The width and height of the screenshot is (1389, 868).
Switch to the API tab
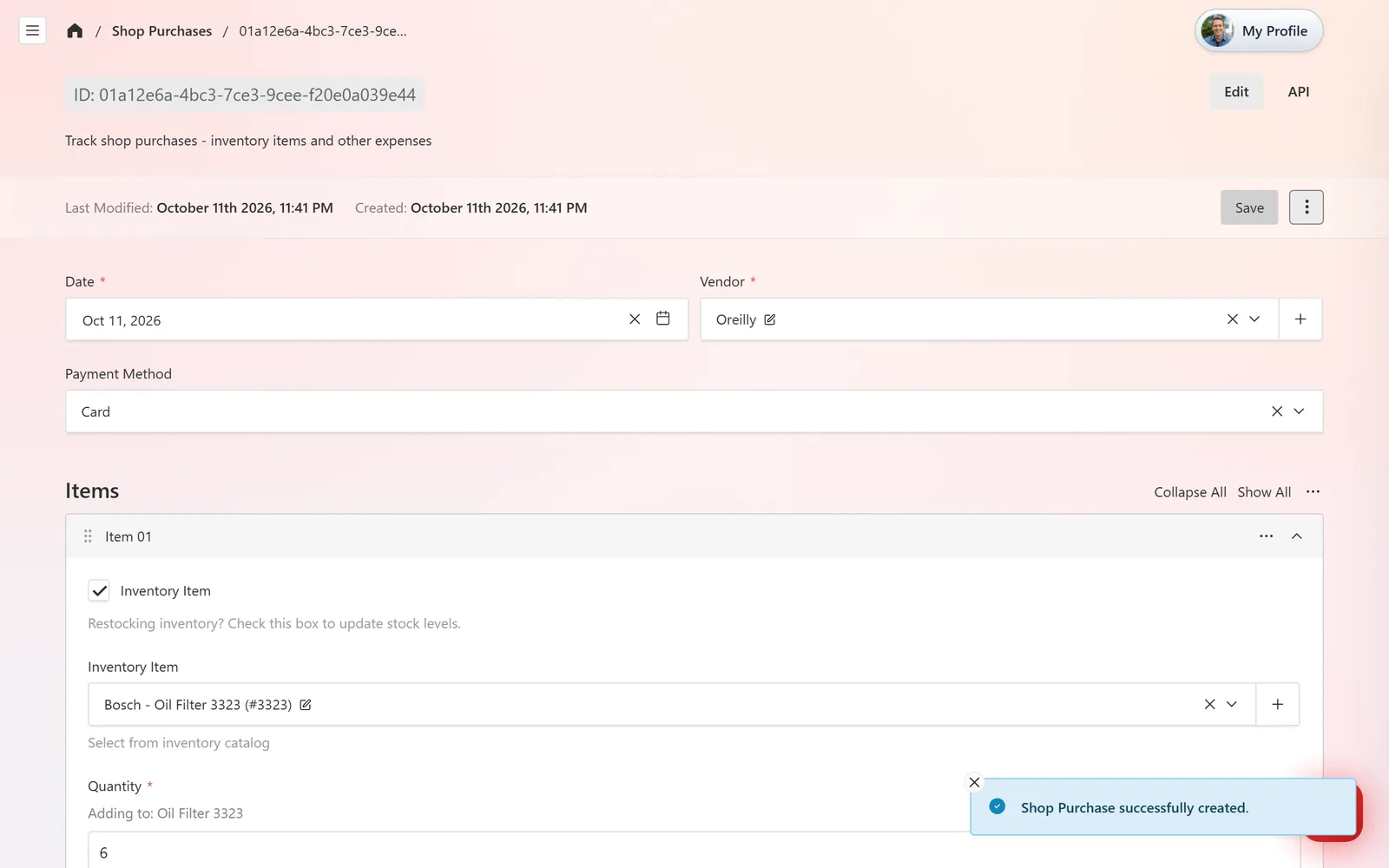pos(1299,91)
